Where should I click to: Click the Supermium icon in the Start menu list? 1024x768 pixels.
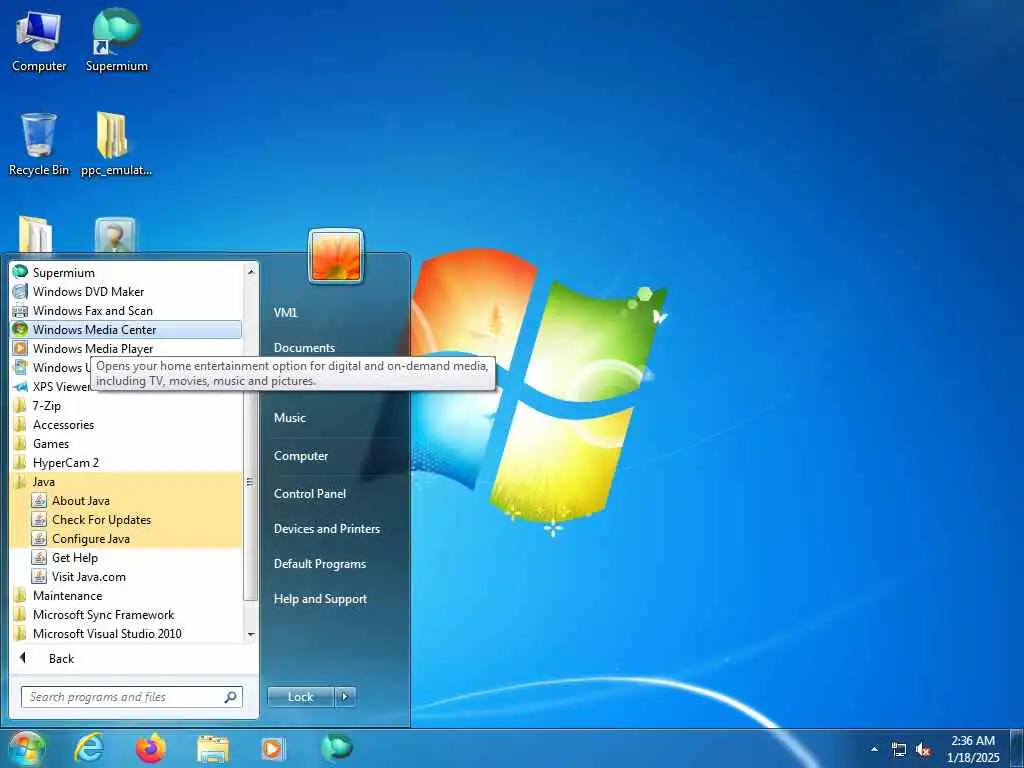[20, 272]
